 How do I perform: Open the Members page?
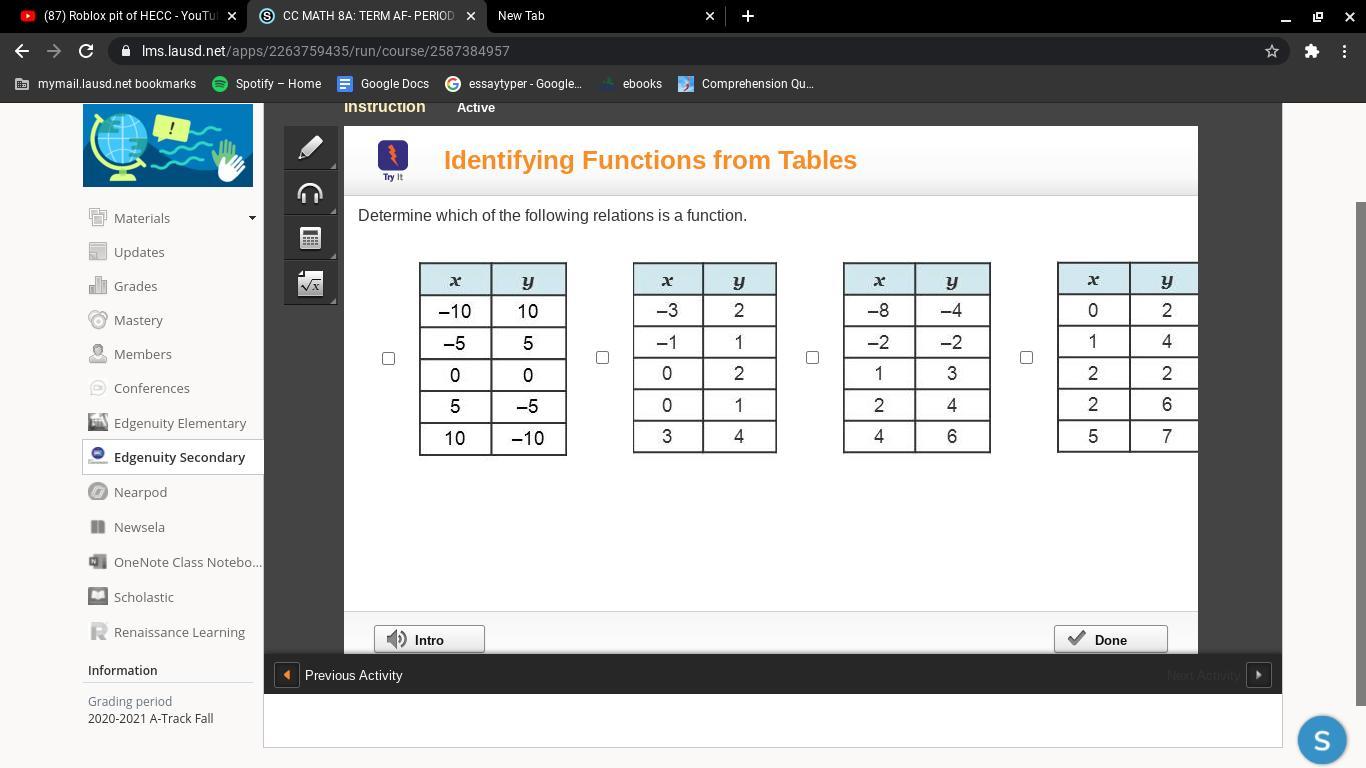[x=143, y=354]
